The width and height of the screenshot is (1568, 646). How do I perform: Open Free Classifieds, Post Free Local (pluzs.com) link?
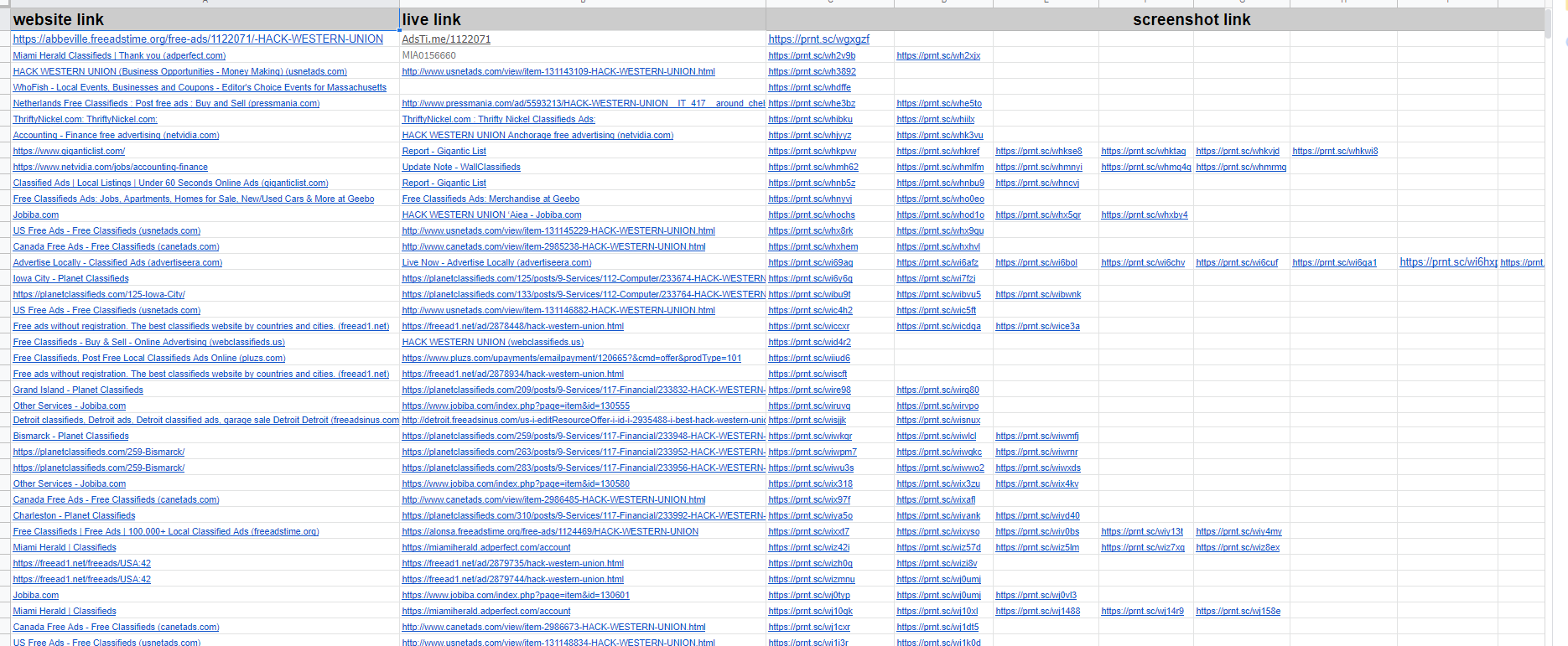(x=149, y=359)
